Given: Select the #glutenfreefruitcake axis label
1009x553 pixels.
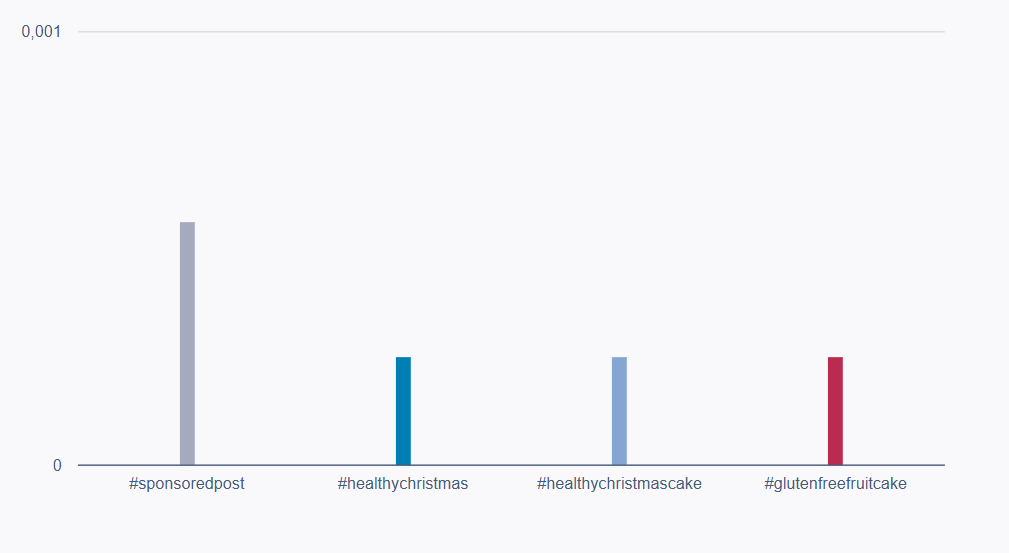Looking at the screenshot, I should click(x=835, y=484).
